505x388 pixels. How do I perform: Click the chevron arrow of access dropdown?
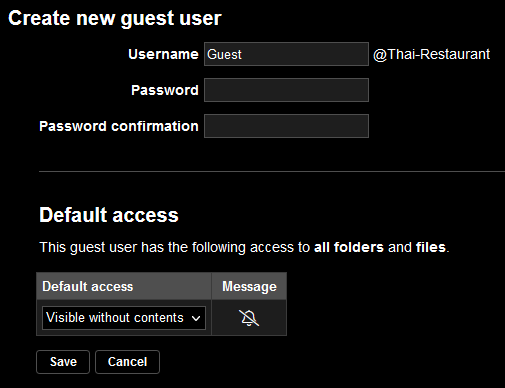point(196,318)
